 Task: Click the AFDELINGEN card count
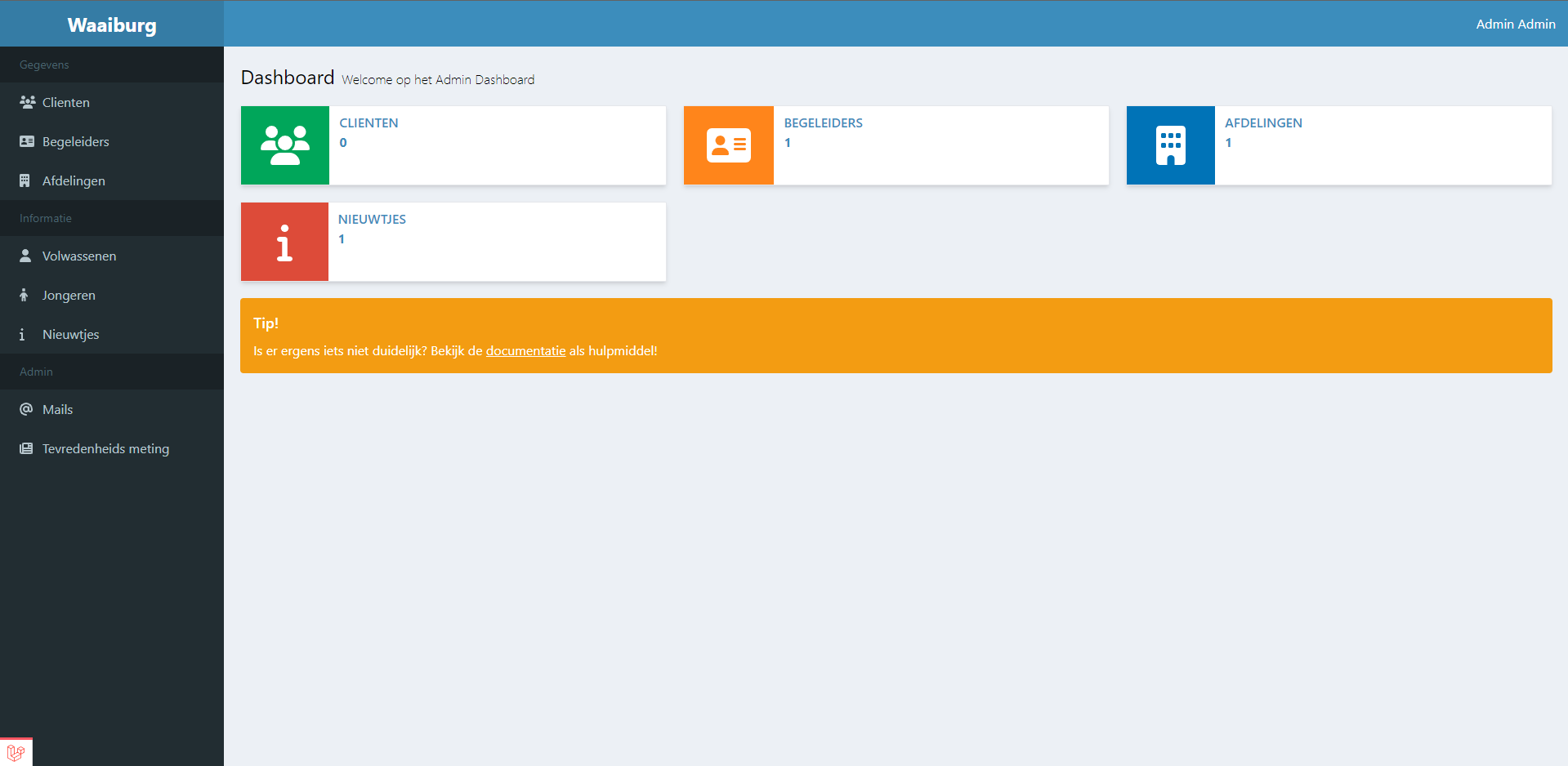pos(1228,143)
